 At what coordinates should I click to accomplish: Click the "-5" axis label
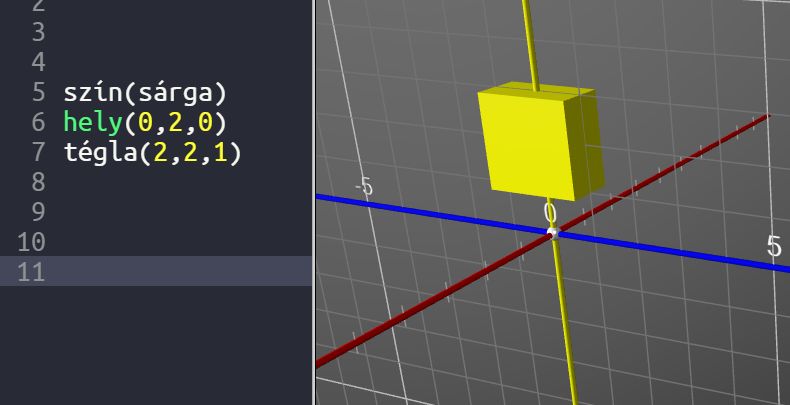(x=363, y=186)
